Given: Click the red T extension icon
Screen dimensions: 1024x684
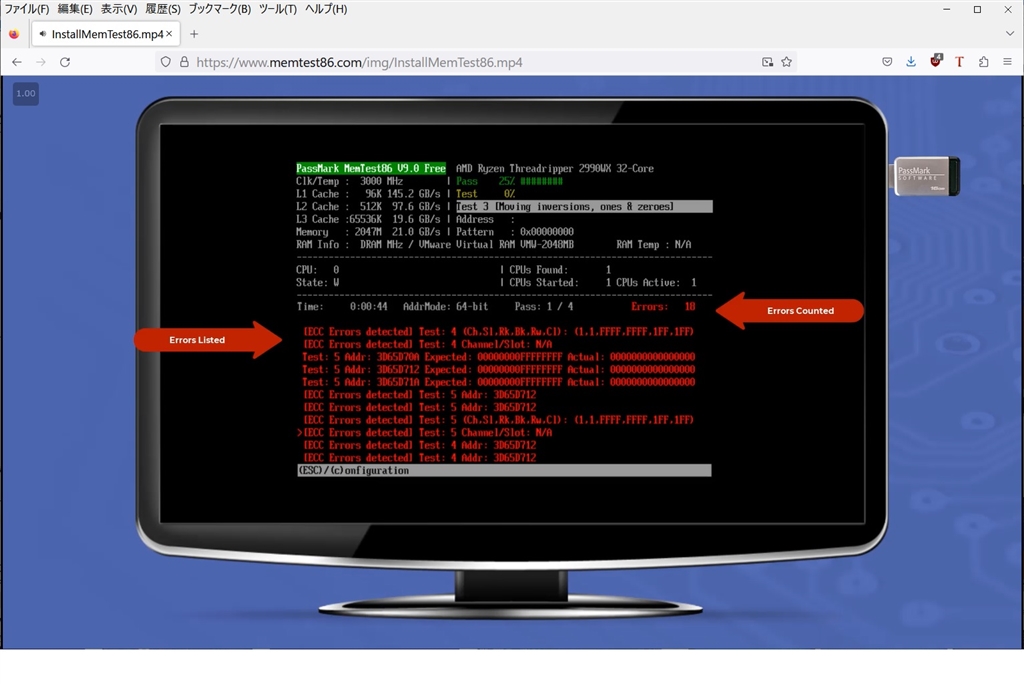Looking at the screenshot, I should click(959, 62).
